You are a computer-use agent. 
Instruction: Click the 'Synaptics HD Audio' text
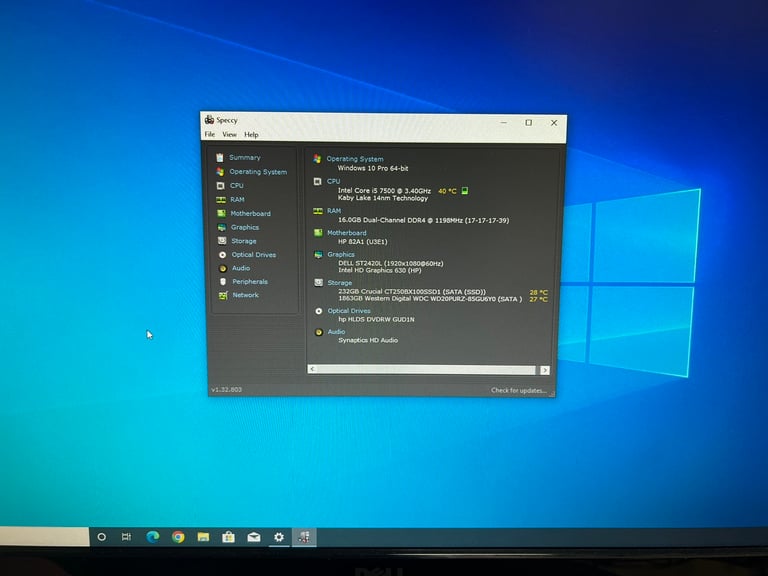click(x=368, y=340)
